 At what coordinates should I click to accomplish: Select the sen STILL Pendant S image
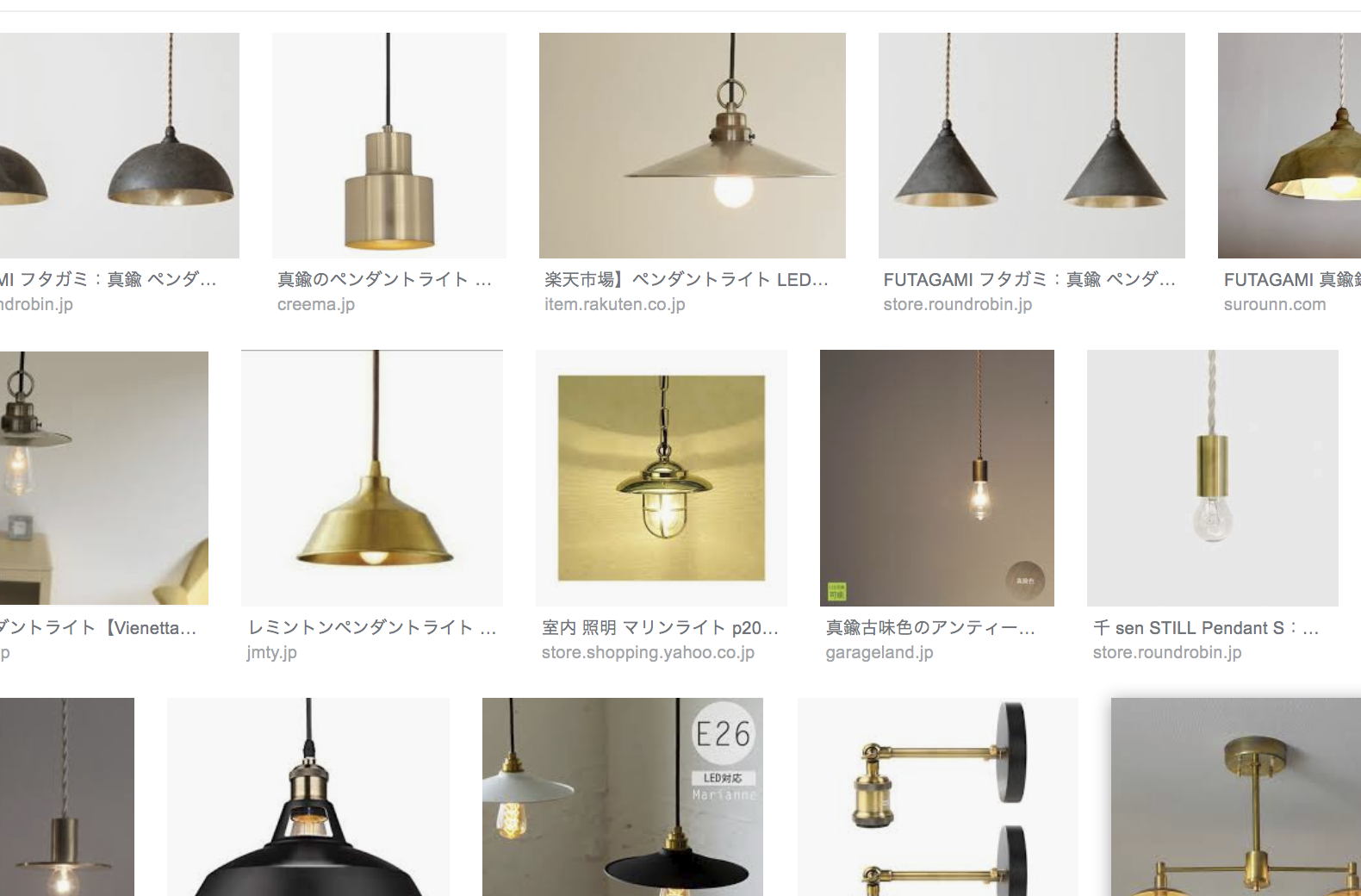click(1212, 478)
